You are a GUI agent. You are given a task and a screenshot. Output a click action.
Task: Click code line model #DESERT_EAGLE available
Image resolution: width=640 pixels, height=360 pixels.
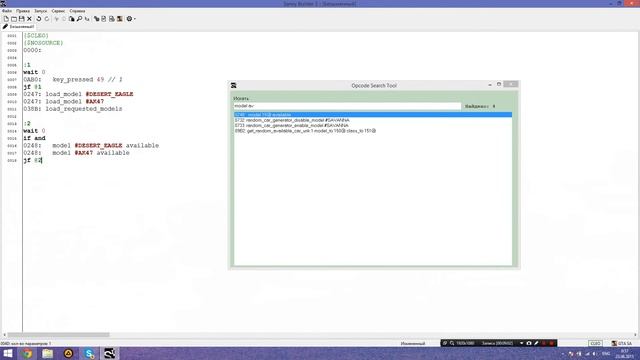91,146
